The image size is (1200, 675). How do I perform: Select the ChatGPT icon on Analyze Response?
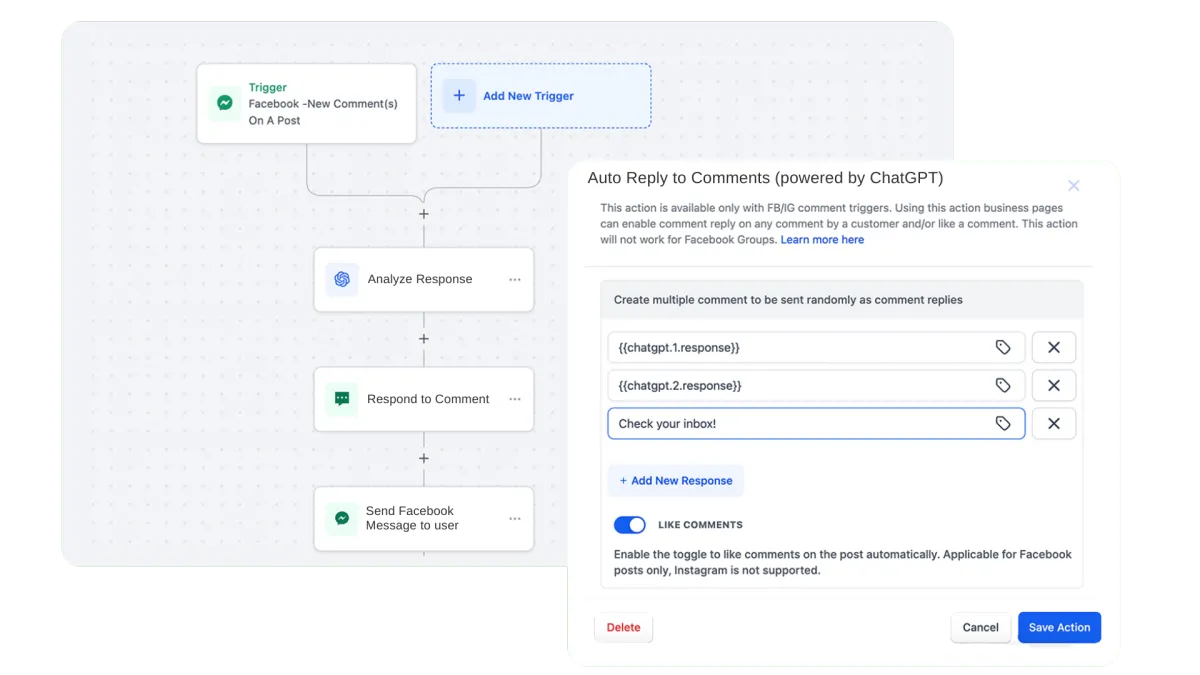(x=342, y=280)
